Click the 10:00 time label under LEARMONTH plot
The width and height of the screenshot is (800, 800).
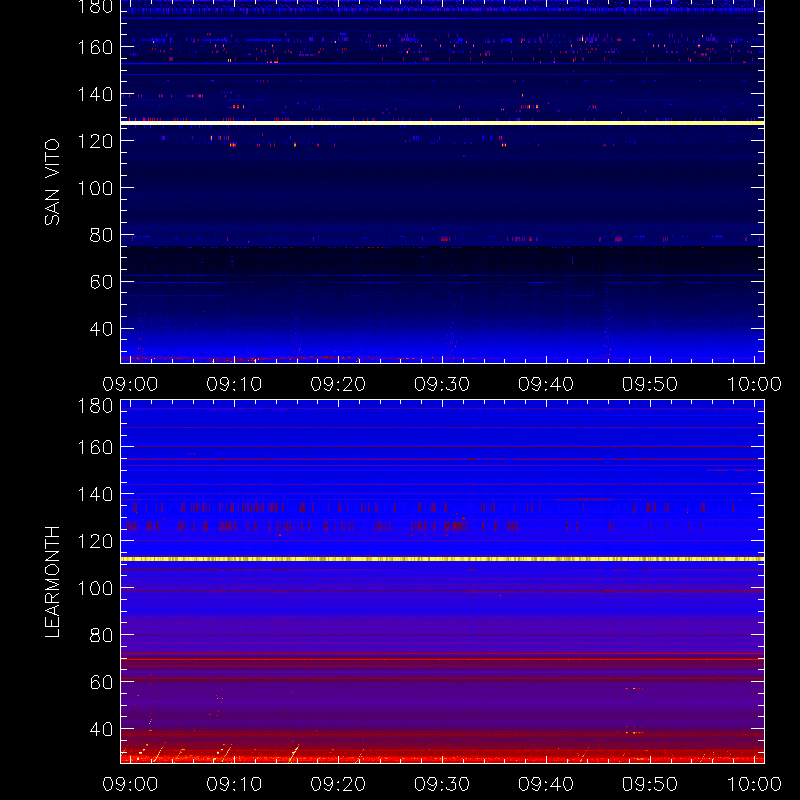(x=754, y=784)
